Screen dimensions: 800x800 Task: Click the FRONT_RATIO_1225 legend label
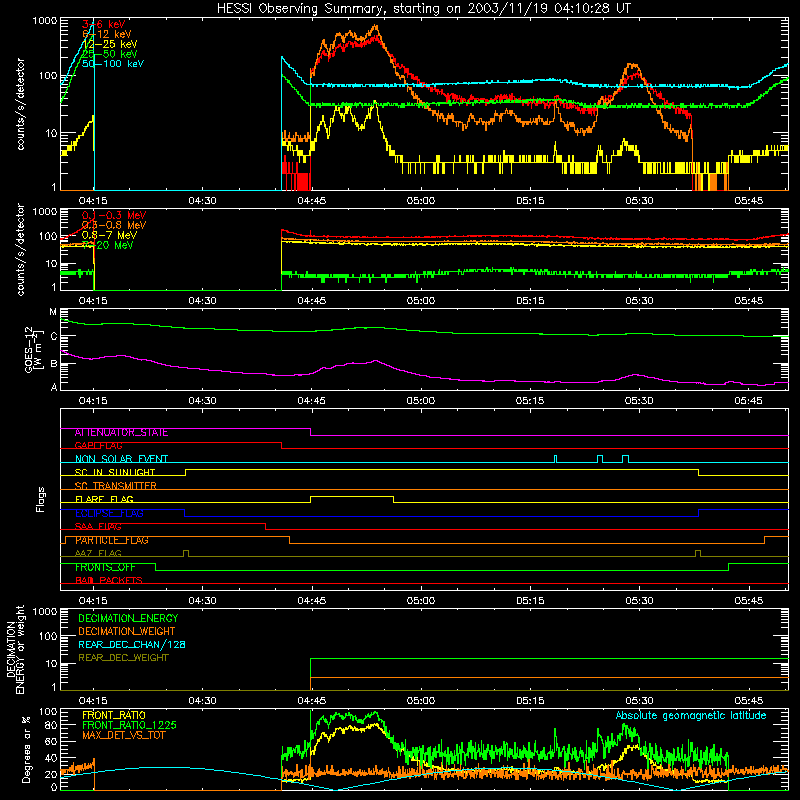click(129, 726)
